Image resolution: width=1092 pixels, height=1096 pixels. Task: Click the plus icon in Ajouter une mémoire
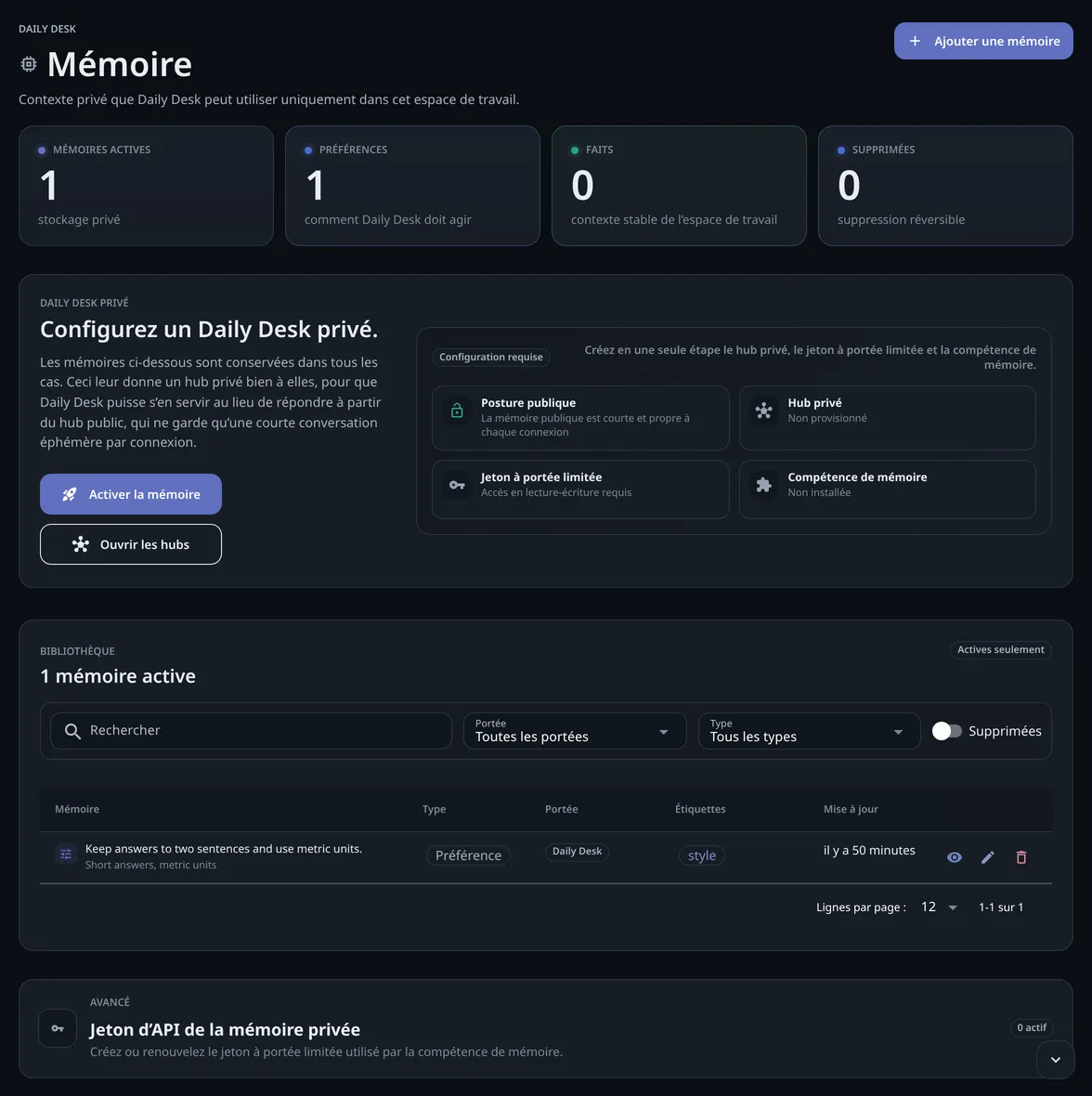[915, 41]
